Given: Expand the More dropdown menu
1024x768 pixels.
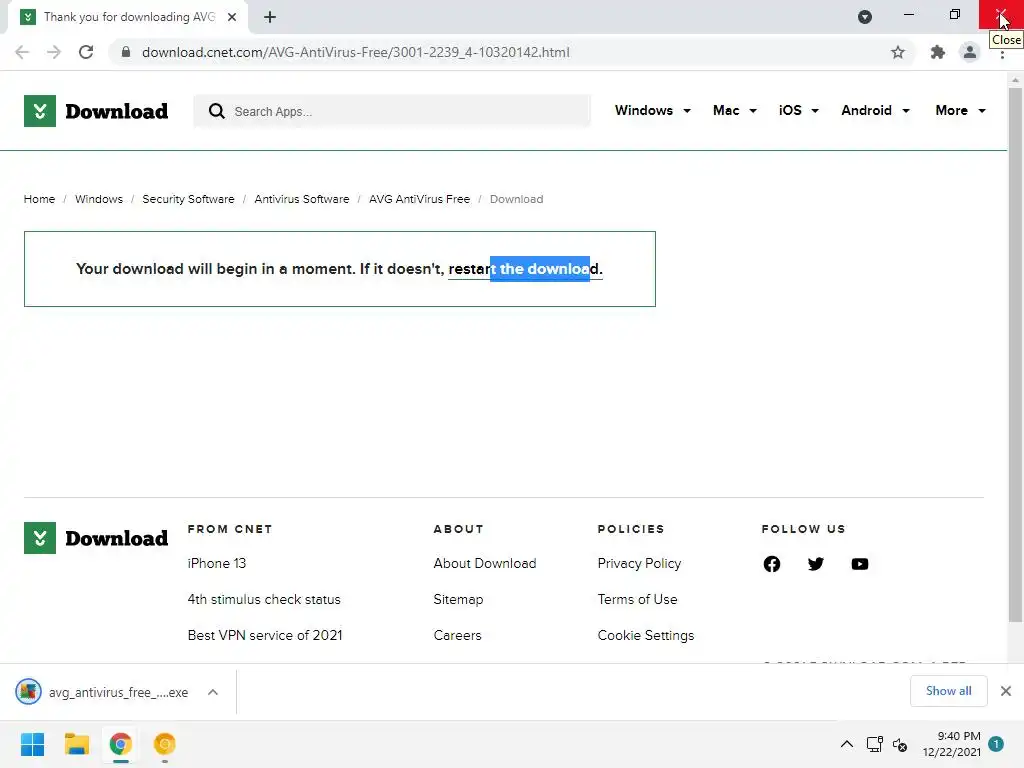Looking at the screenshot, I should pos(960,110).
